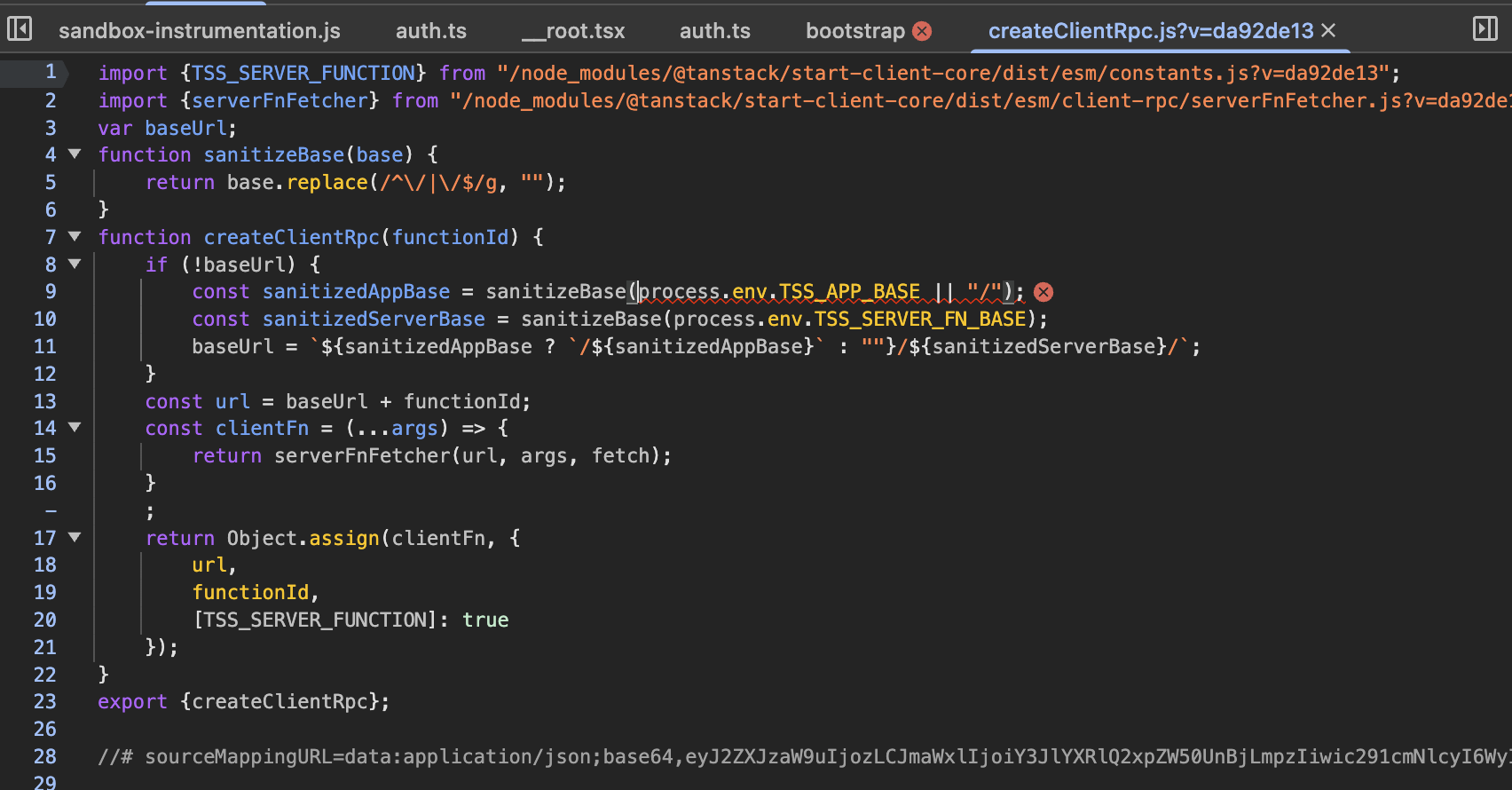
Task: Switch to the sandbox-instrumentation.js tab
Action: (x=200, y=31)
